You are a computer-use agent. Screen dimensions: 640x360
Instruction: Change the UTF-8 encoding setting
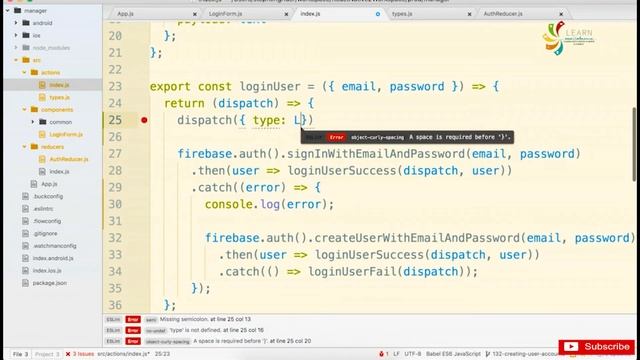[413, 354]
